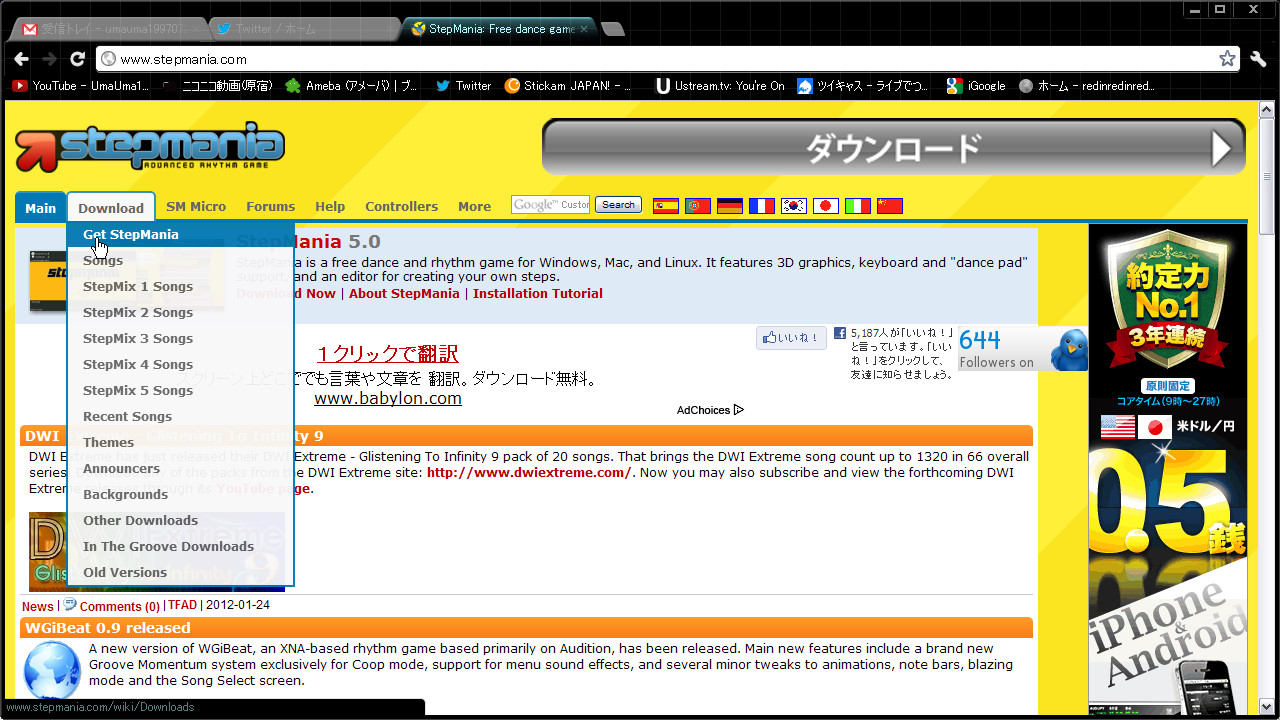Open the Controllers menu
The image size is (1280, 720).
click(401, 207)
